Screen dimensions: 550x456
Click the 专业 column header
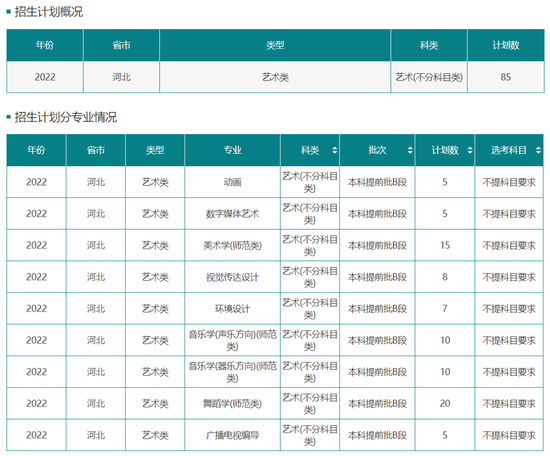point(233,150)
